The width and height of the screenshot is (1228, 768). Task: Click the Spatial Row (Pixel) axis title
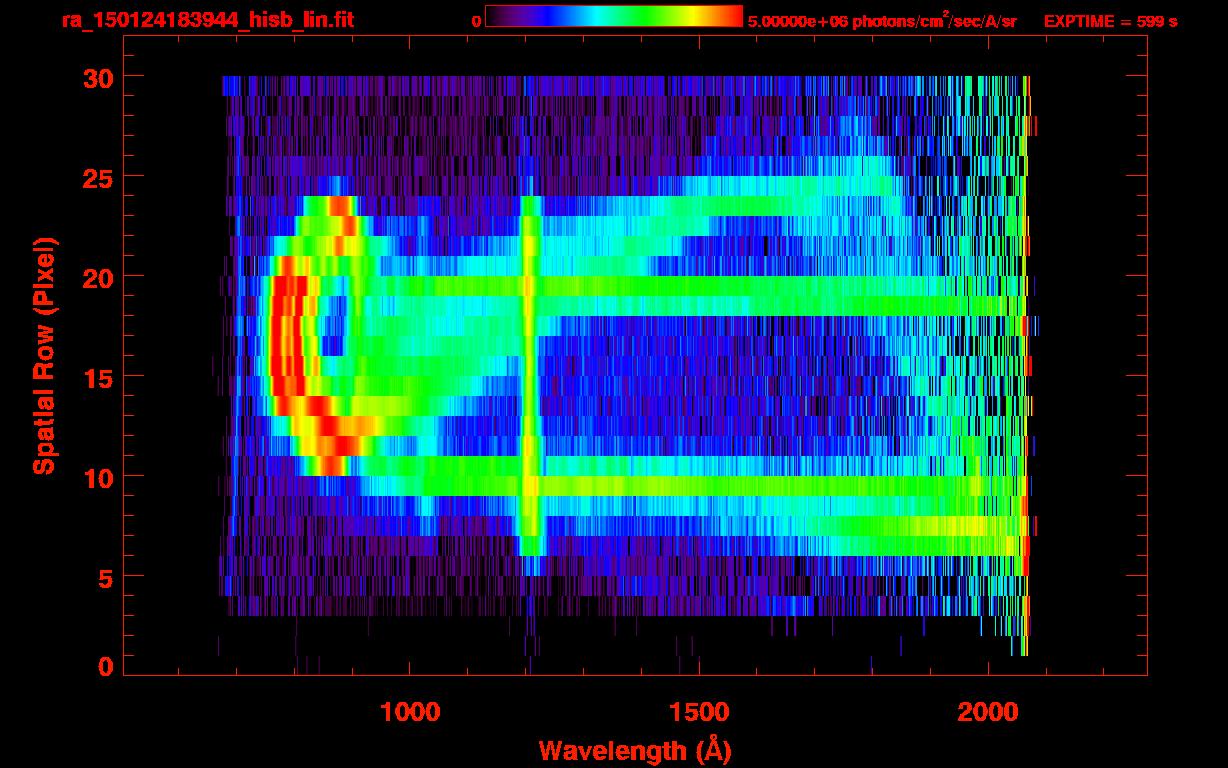43,356
